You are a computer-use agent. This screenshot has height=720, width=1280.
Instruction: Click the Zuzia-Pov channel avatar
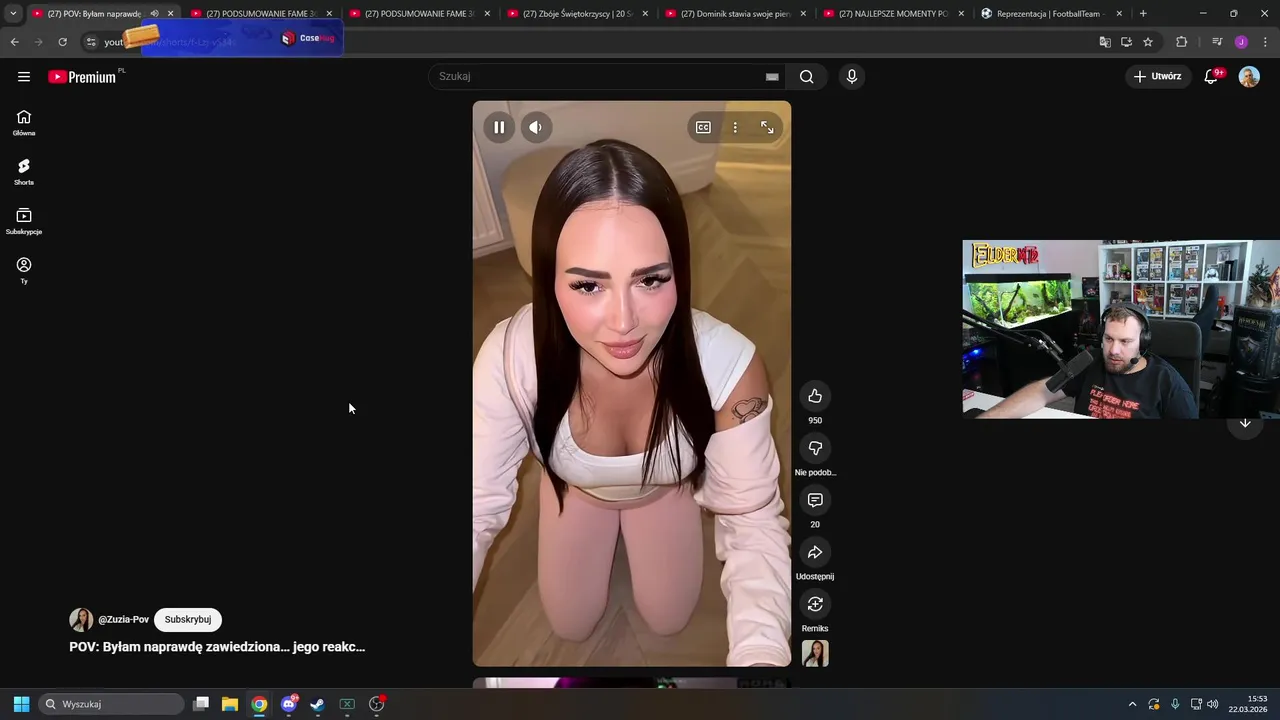(81, 620)
